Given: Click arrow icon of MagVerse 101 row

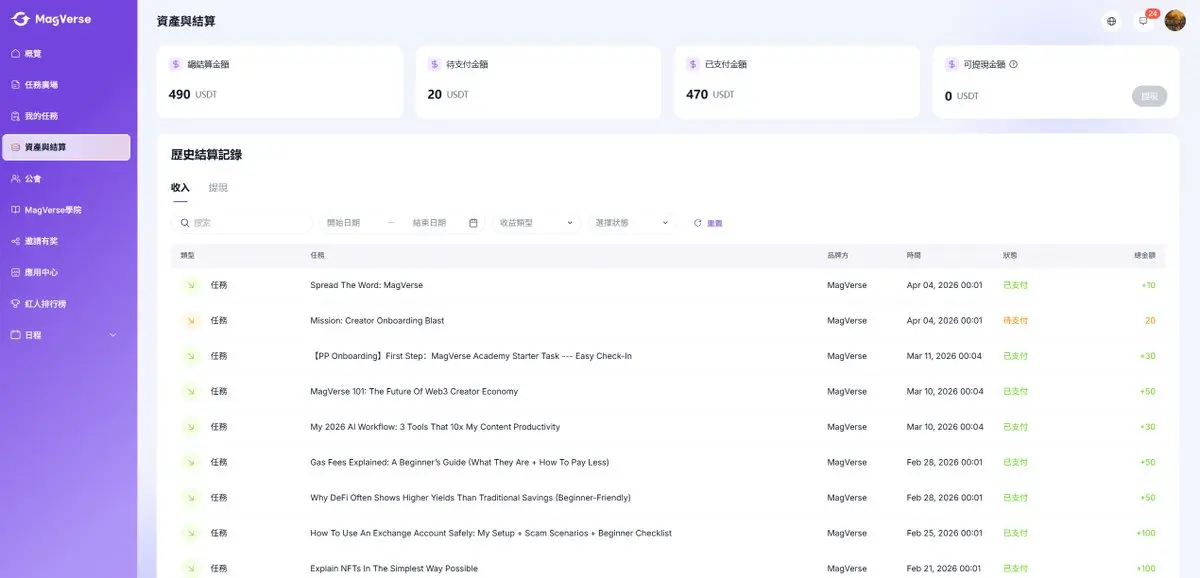Looking at the screenshot, I should [x=190, y=392].
